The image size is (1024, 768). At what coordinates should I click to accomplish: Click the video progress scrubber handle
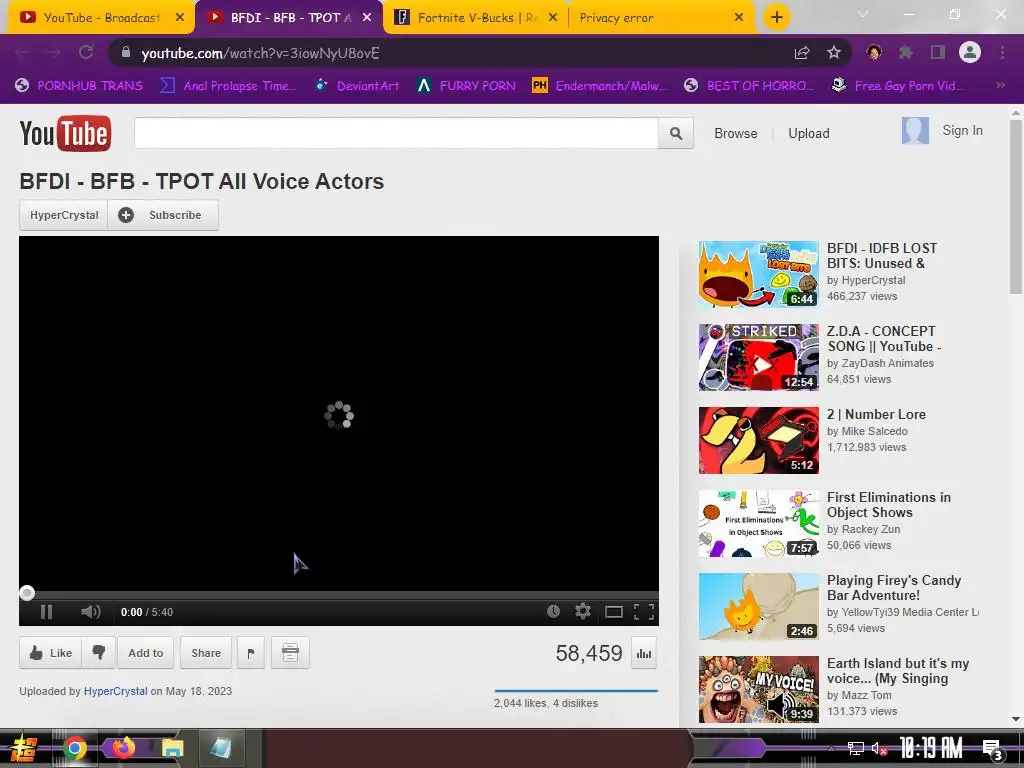point(27,592)
